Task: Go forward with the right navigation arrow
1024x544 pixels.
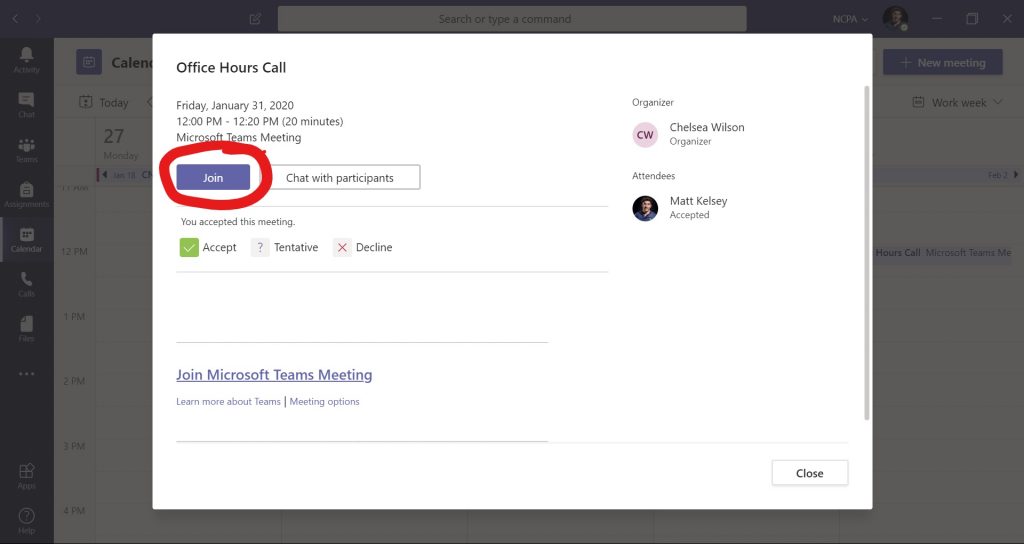Action: [39, 19]
